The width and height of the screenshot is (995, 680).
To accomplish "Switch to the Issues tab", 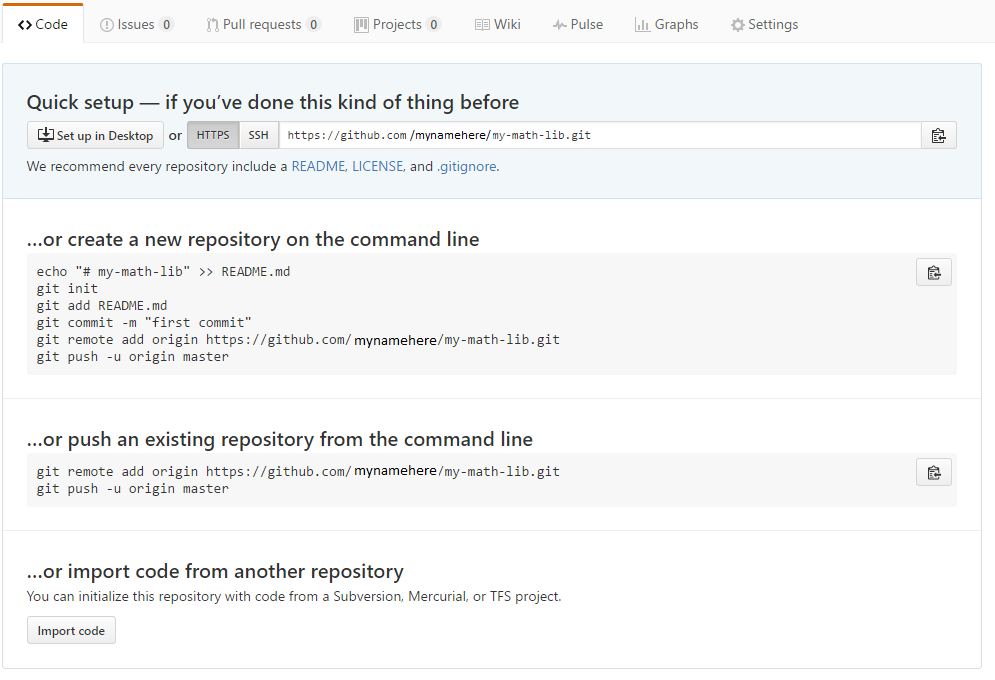I will click(136, 24).
